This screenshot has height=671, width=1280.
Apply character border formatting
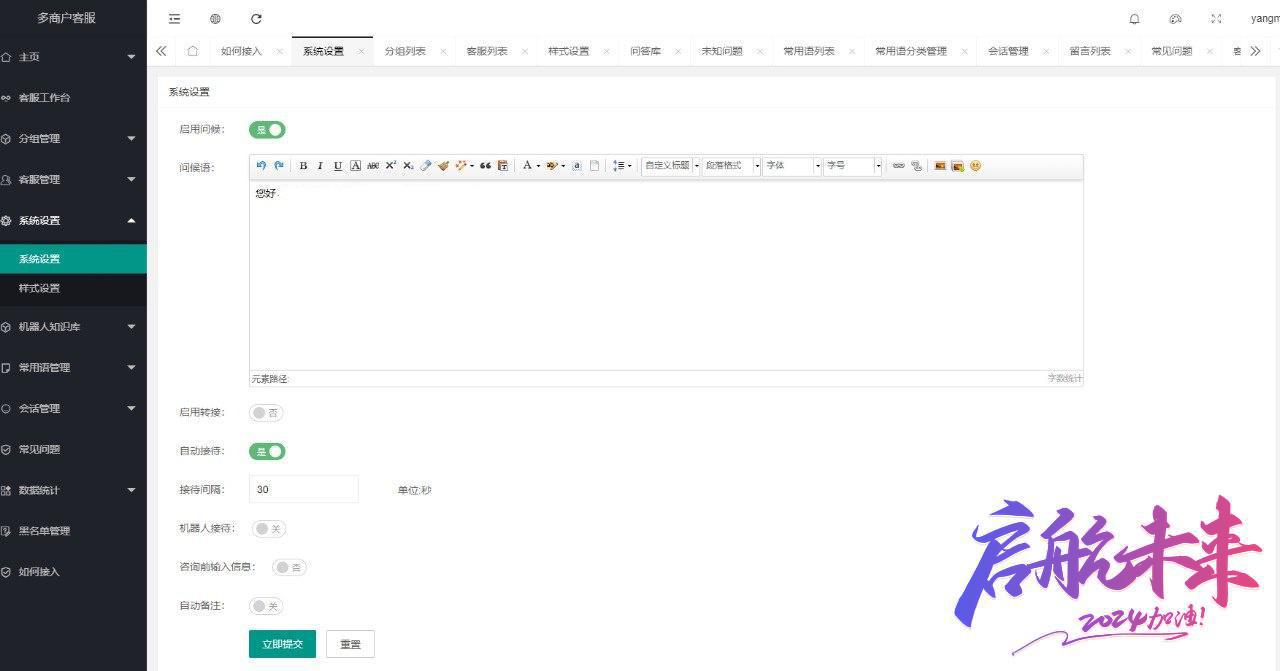(x=355, y=166)
